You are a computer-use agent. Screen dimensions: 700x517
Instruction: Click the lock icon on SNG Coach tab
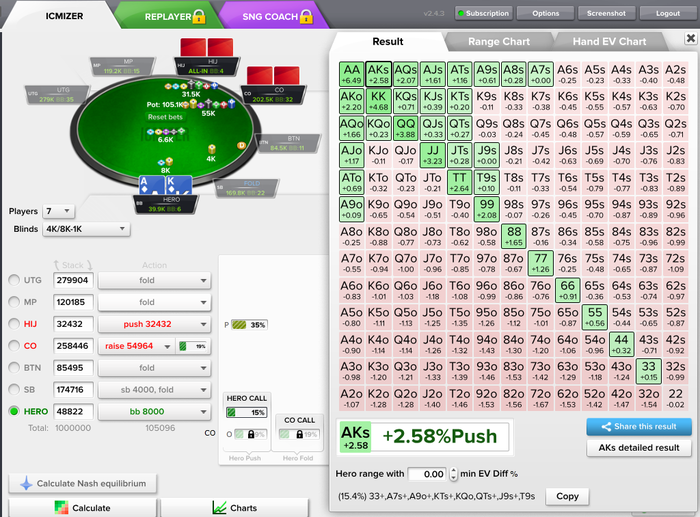306,17
